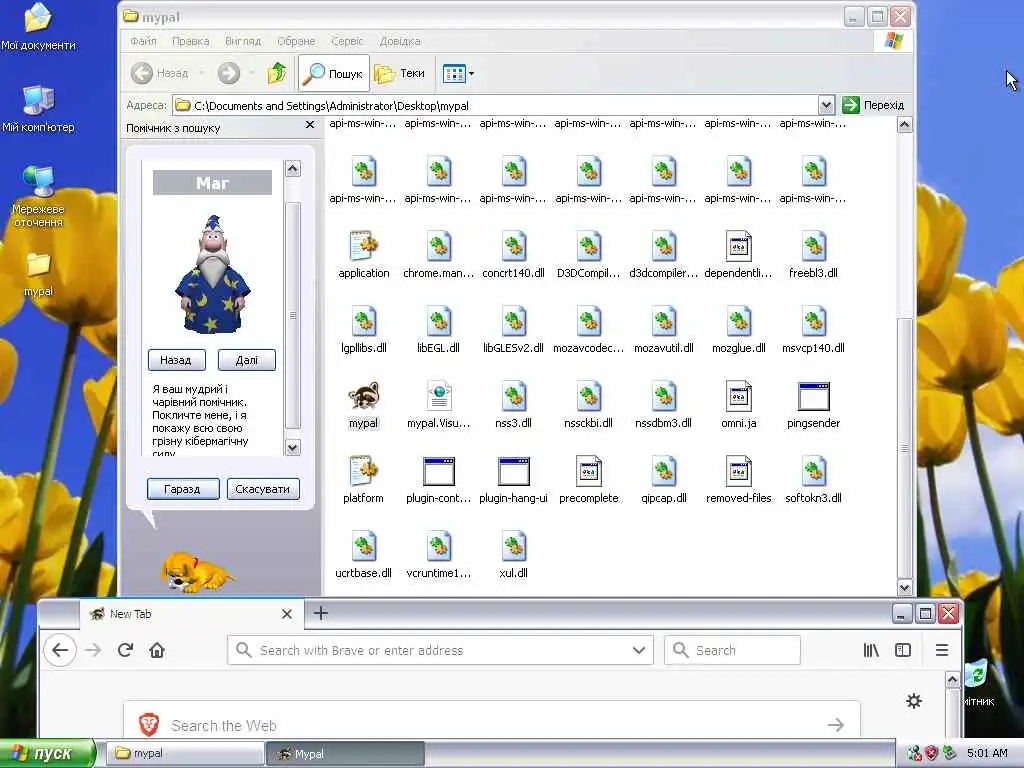Click the Mypal browser back button
The width and height of the screenshot is (1024, 768).
click(x=60, y=650)
